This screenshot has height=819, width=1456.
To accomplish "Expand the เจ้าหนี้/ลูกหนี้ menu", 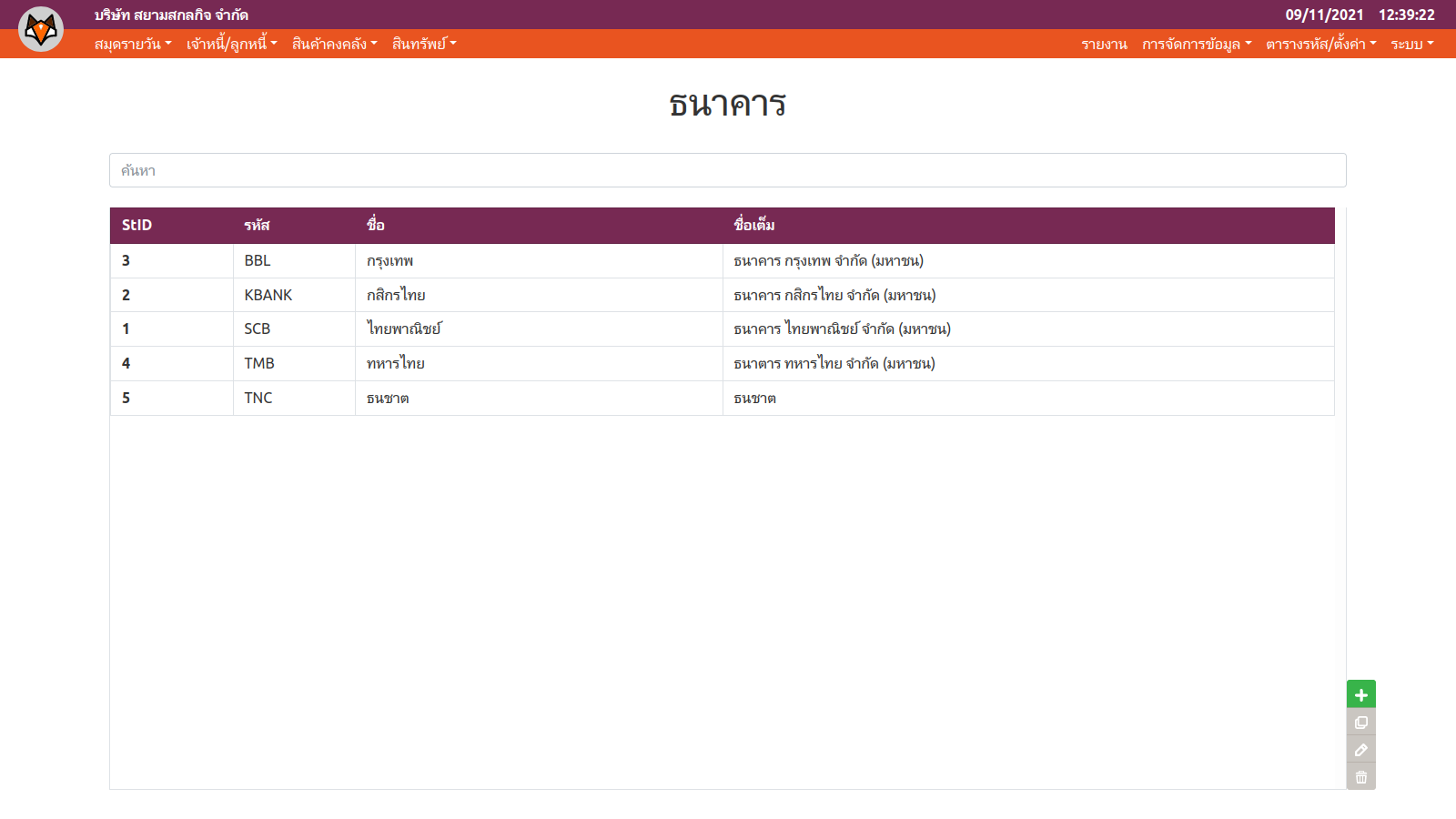I will click(232, 44).
